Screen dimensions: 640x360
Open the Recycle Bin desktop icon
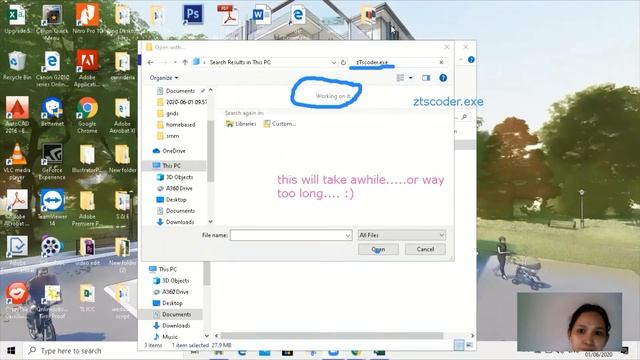pyautogui.click(x=17, y=65)
